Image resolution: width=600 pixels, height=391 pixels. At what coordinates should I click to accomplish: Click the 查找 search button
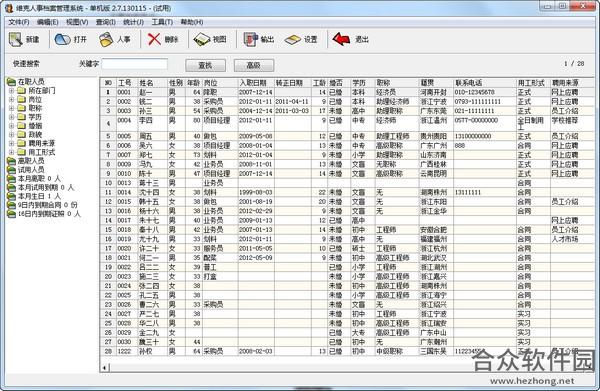click(x=205, y=65)
